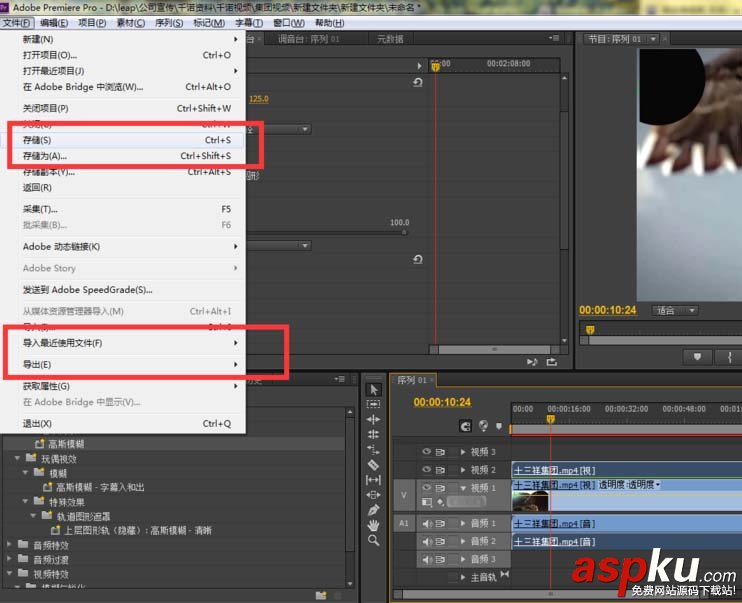This screenshot has width=742, height=603.
Task: Open 导出(E) submenu
Action: pos(123,364)
